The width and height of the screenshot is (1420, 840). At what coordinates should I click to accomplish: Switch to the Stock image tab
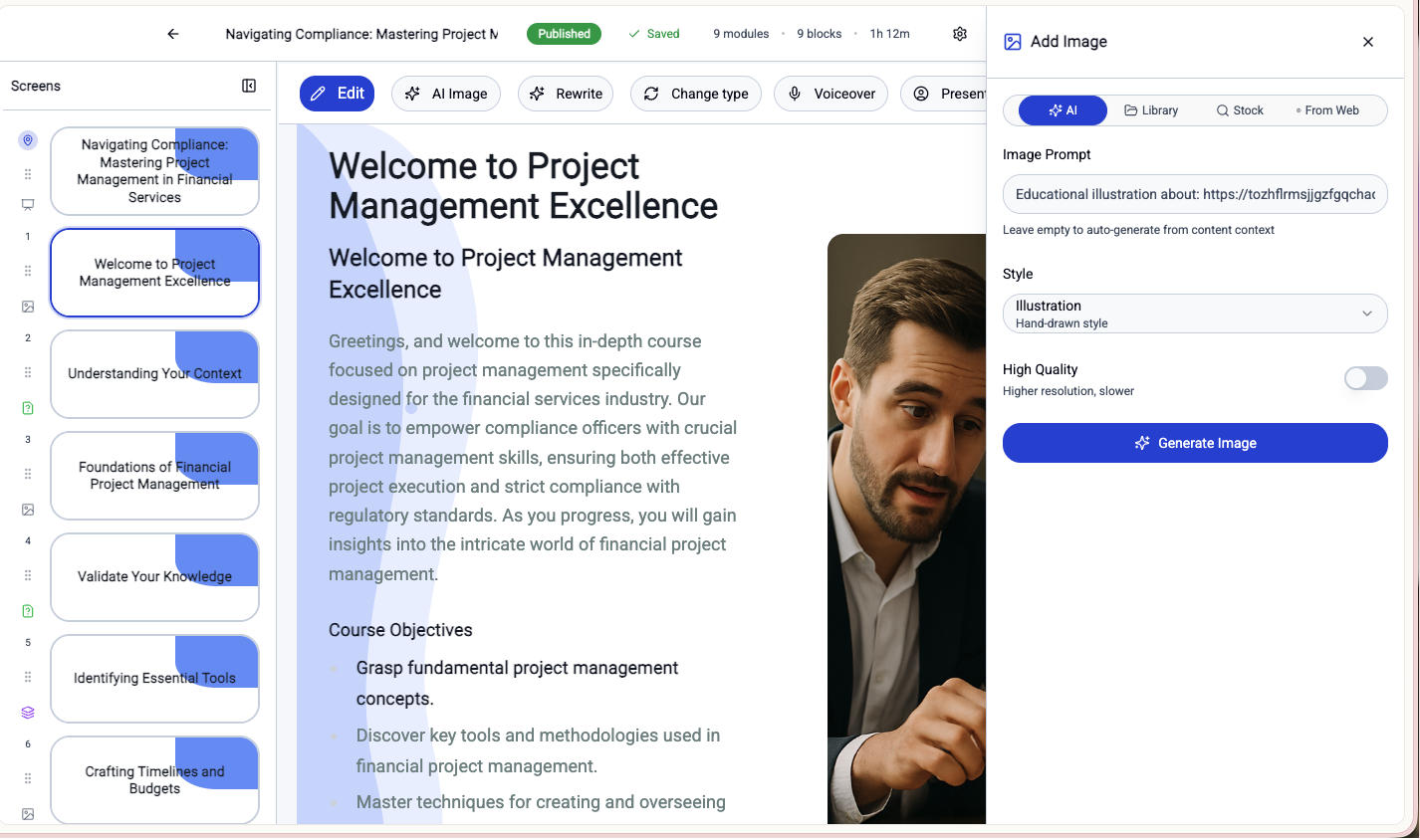point(1240,109)
